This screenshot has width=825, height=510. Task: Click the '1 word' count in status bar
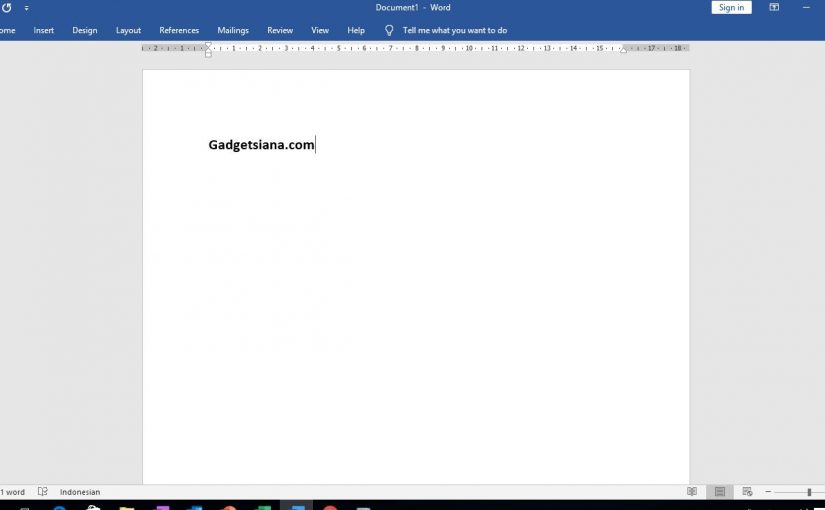[x=13, y=492]
